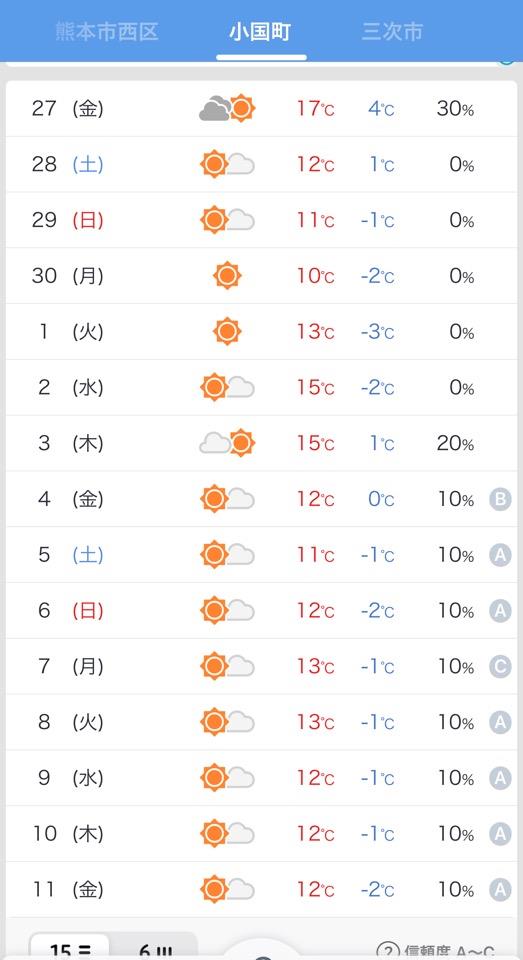Click the reliability A badge on the 5th
This screenshot has height=960, width=523.
coord(500,555)
